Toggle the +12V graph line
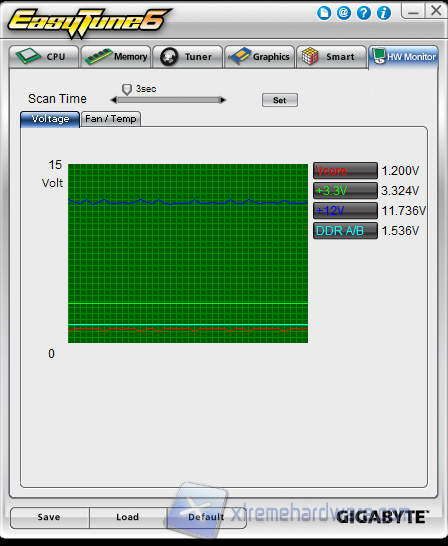 coord(345,210)
